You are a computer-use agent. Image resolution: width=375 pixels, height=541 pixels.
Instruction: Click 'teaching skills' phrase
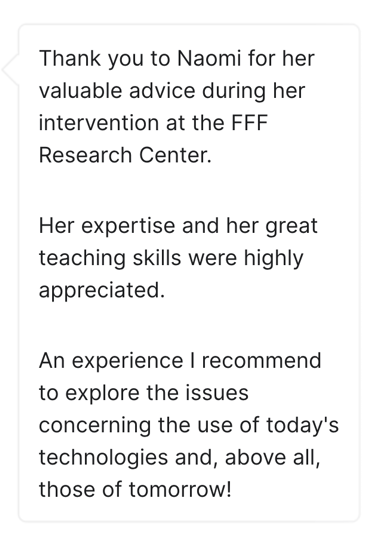(x=110, y=259)
